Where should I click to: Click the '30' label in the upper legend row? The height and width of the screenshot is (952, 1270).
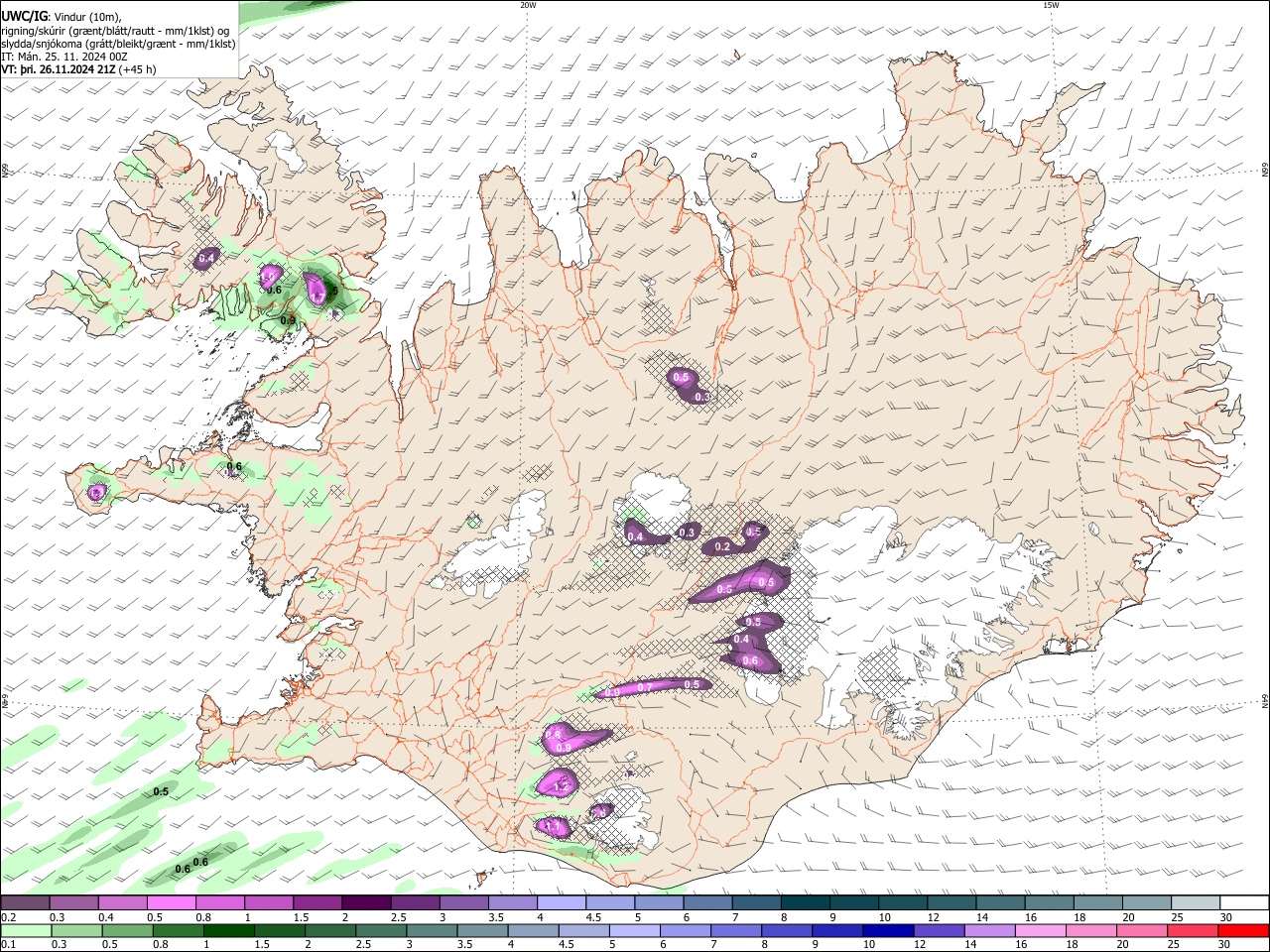pos(1226,917)
